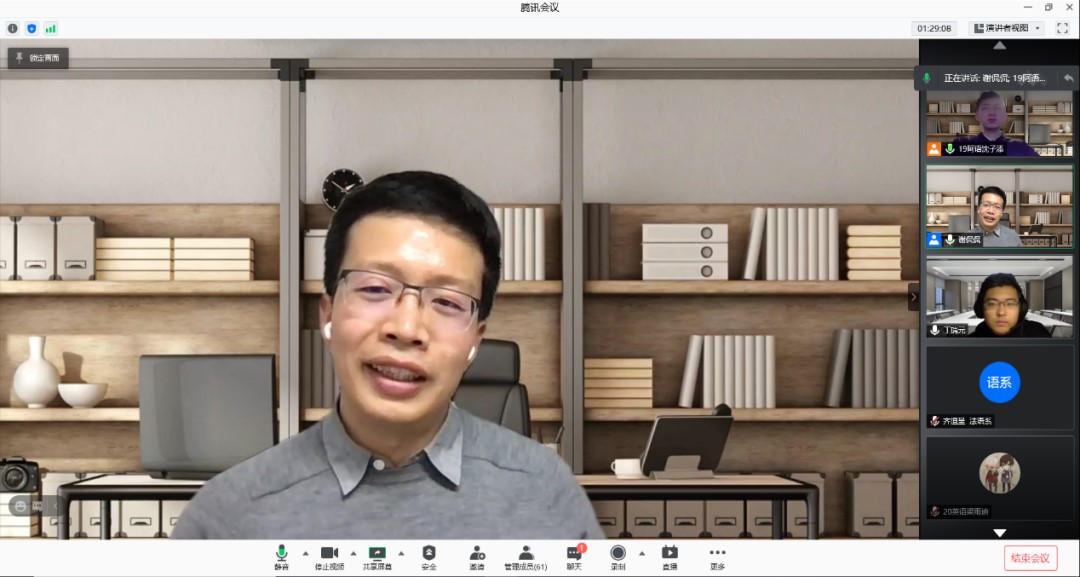Click the End Meeting (结束会议) button

coord(1030,558)
